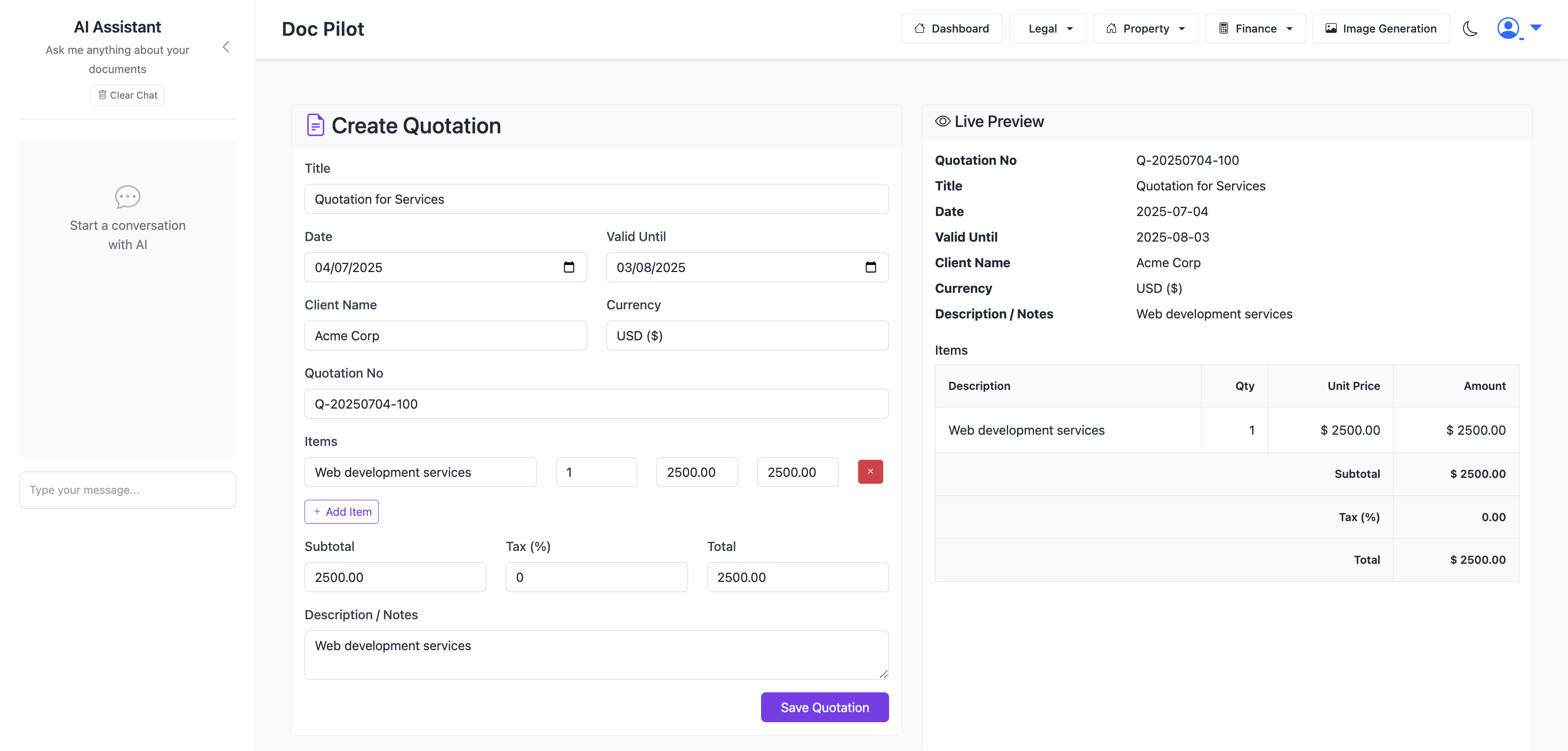
Task: Open the Date calendar picker icon
Action: tap(569, 267)
